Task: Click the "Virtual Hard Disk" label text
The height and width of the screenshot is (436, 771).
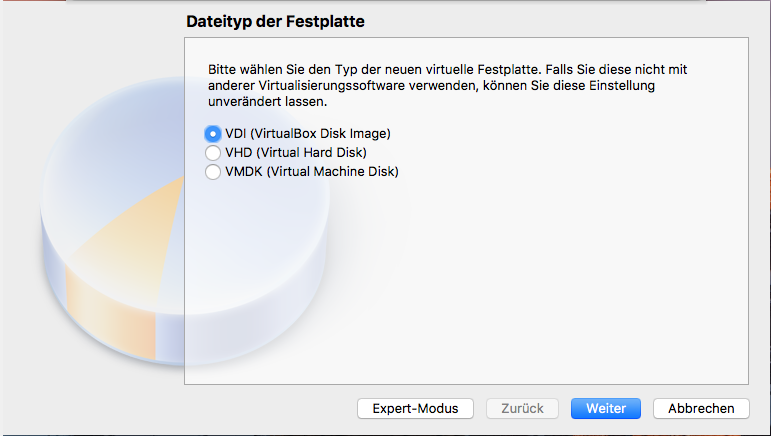Action: point(311,153)
